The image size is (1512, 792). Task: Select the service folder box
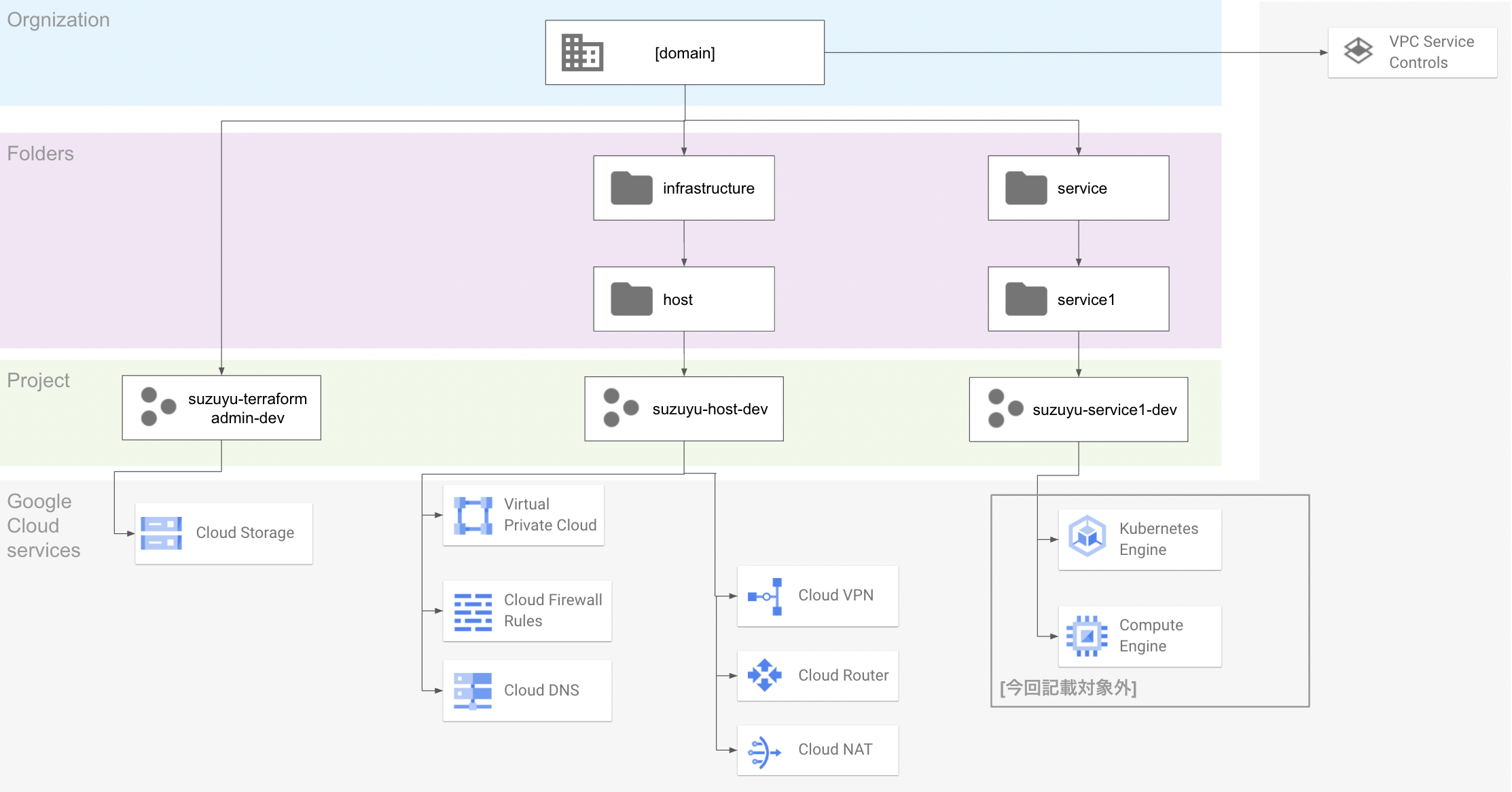click(x=1078, y=188)
